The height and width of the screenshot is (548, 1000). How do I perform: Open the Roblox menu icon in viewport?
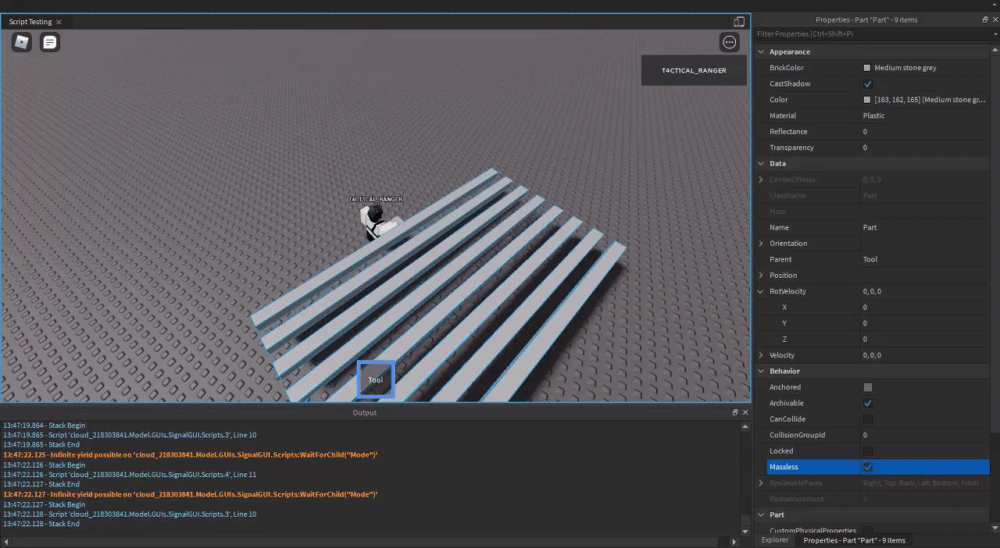22,42
